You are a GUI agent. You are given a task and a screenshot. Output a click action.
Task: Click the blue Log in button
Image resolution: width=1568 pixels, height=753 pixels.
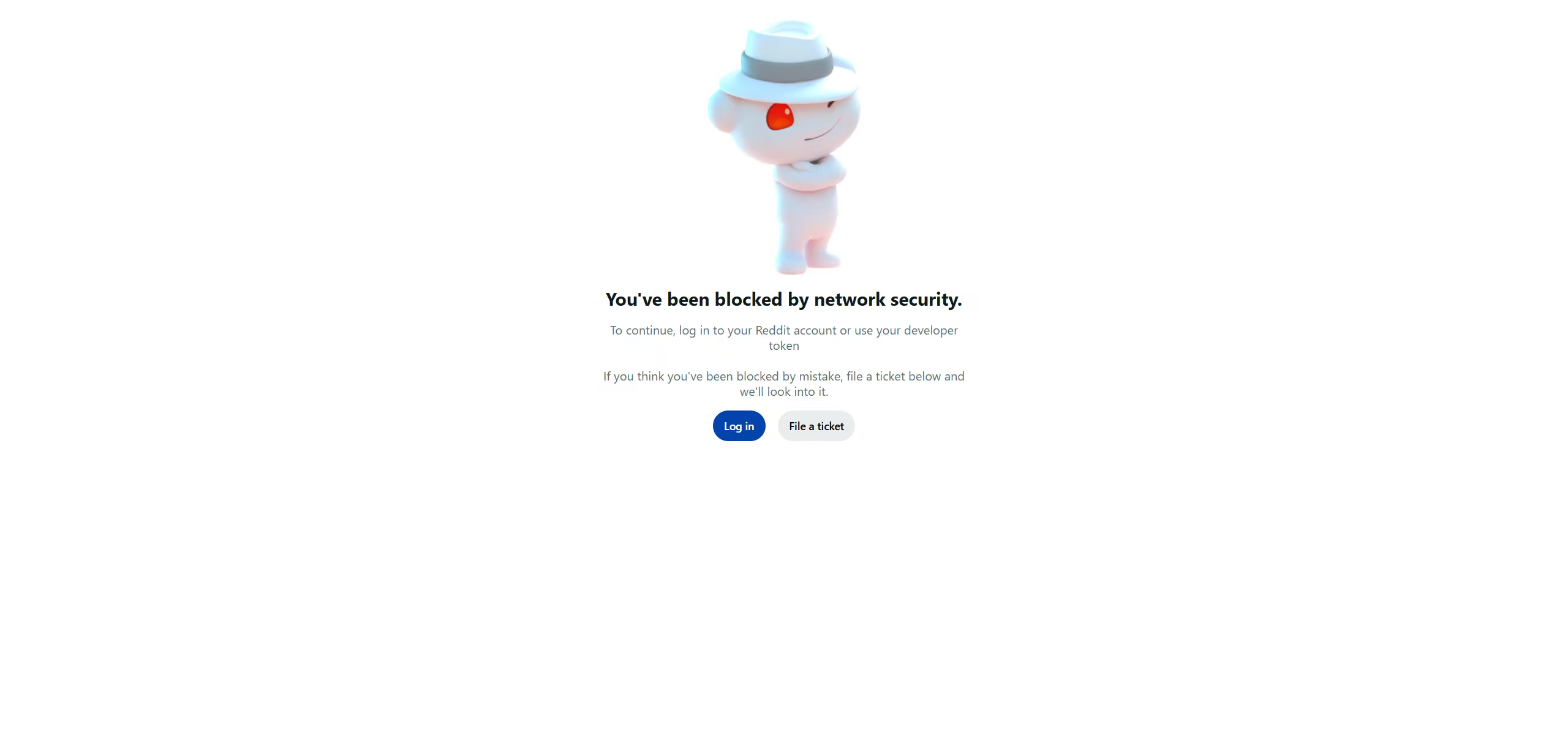739,426
